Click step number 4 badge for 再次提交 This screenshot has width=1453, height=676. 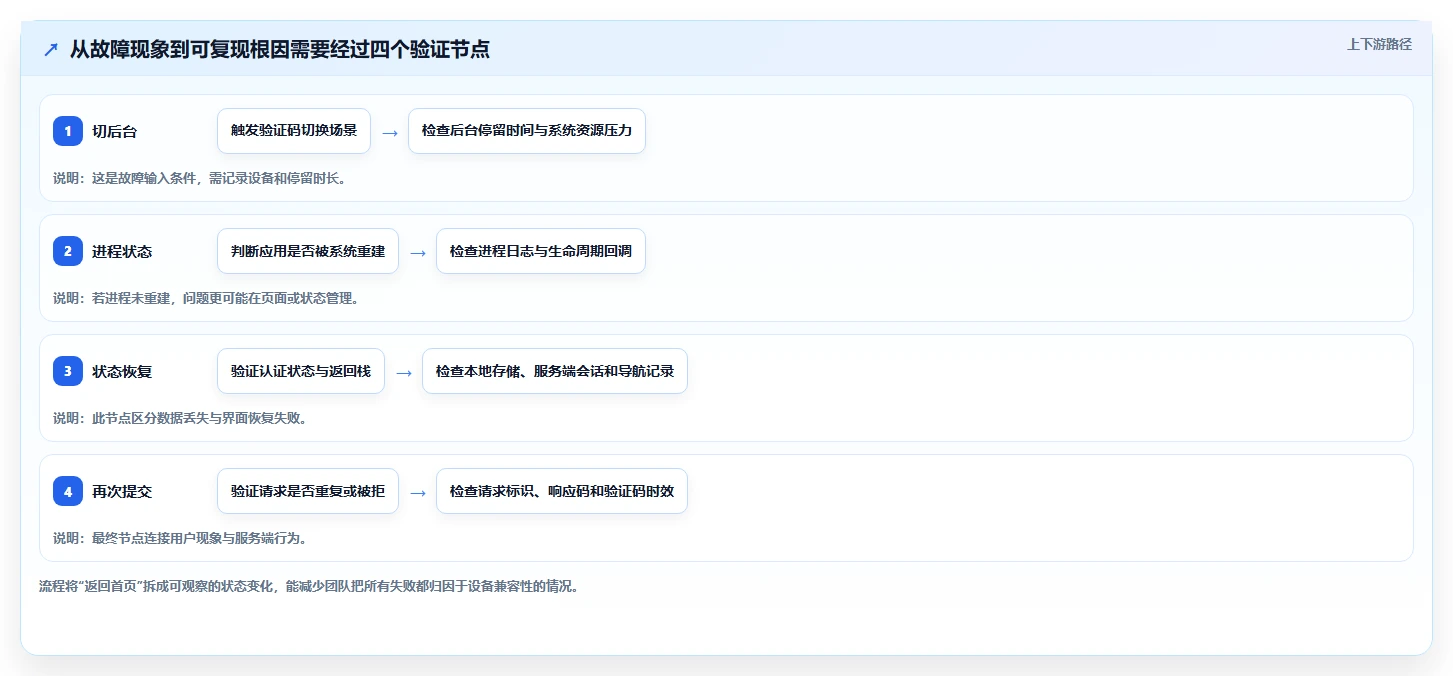coord(68,491)
